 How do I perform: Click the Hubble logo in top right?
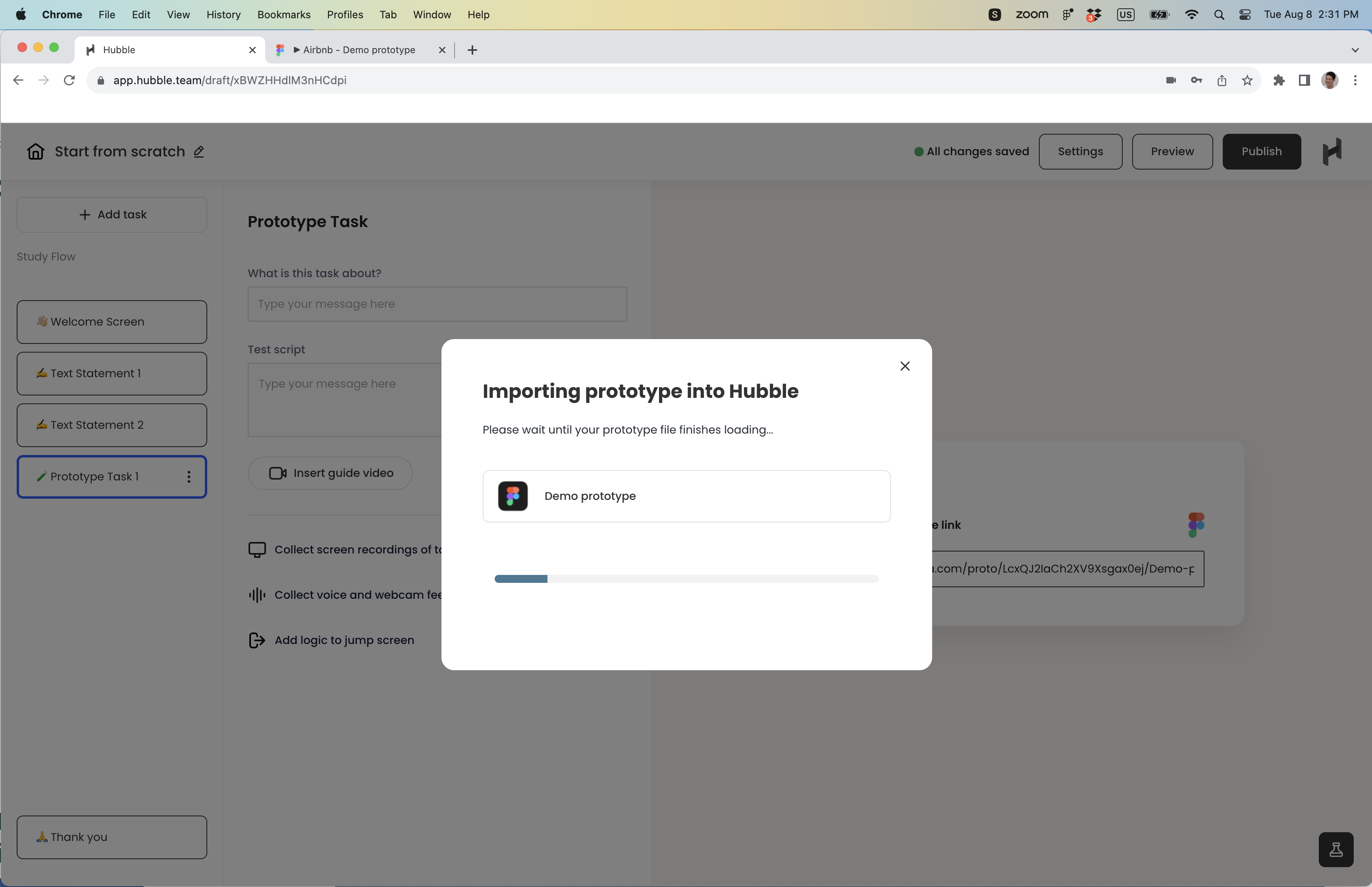(1332, 152)
